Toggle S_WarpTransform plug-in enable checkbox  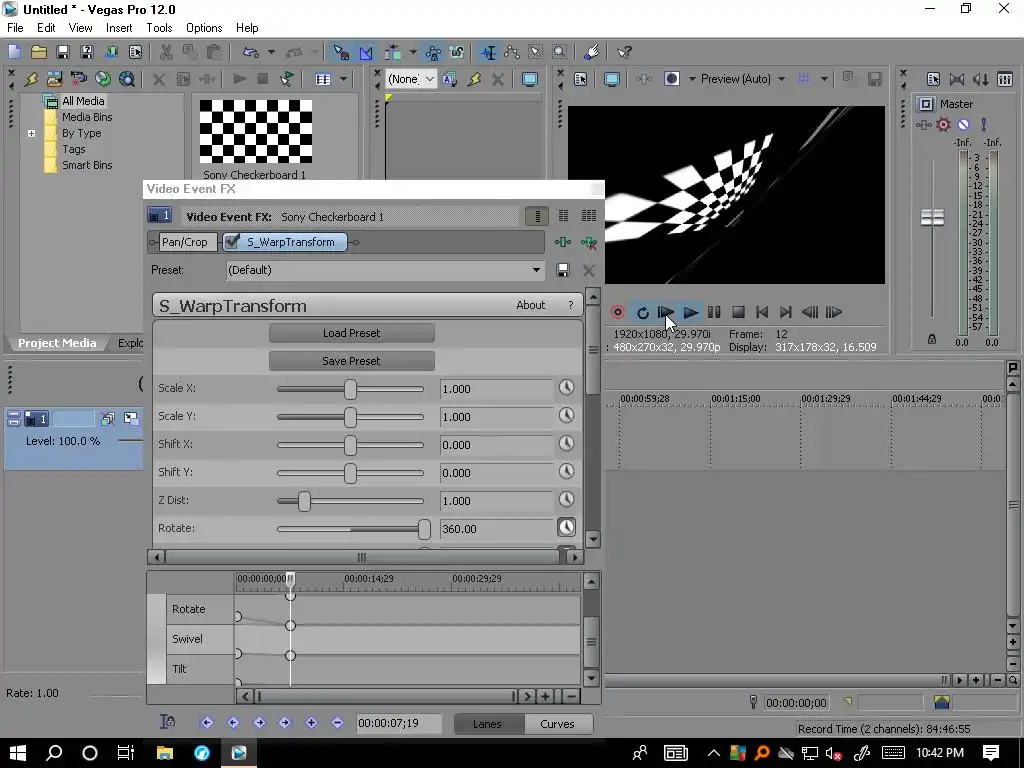click(x=232, y=242)
